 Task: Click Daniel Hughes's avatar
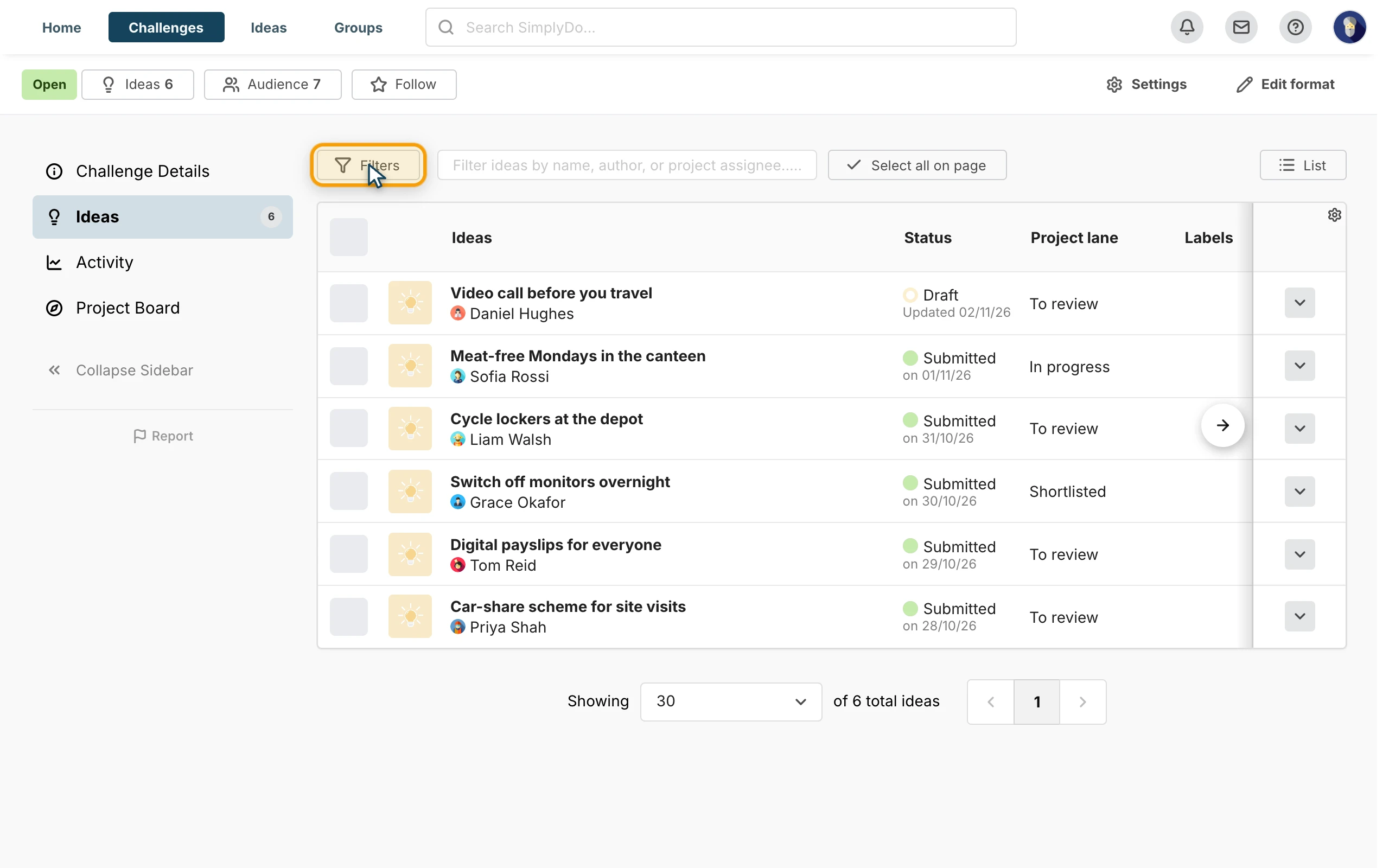point(457,314)
